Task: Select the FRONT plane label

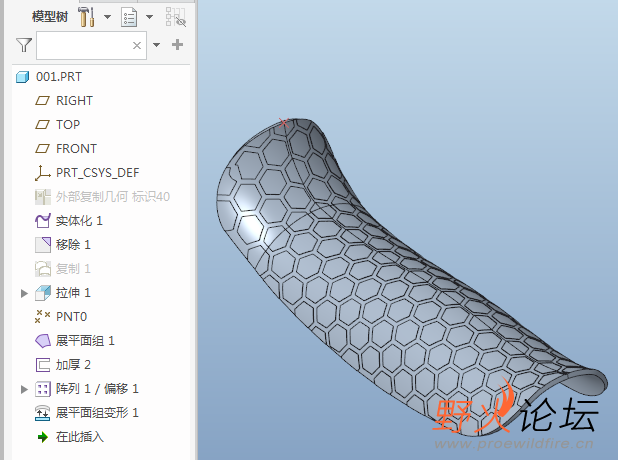Action: click(x=76, y=149)
